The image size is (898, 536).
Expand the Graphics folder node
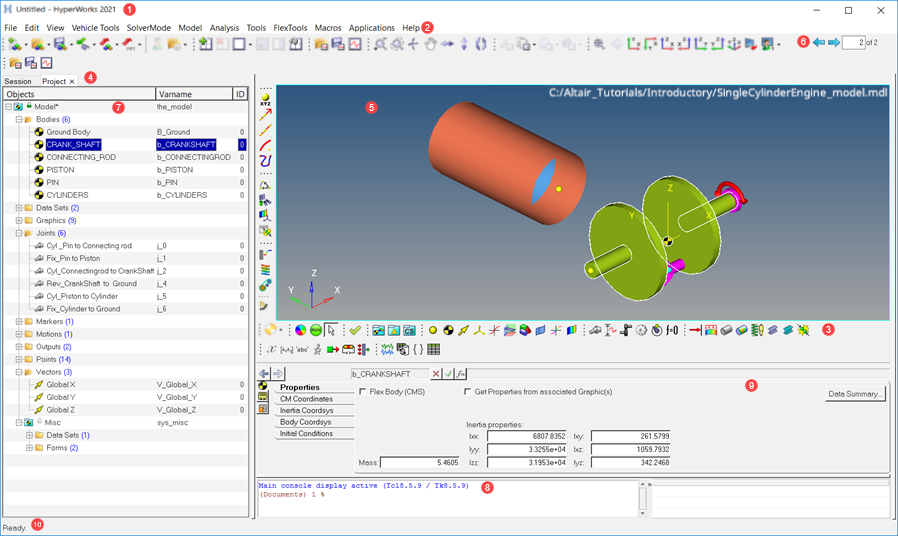click(x=19, y=220)
